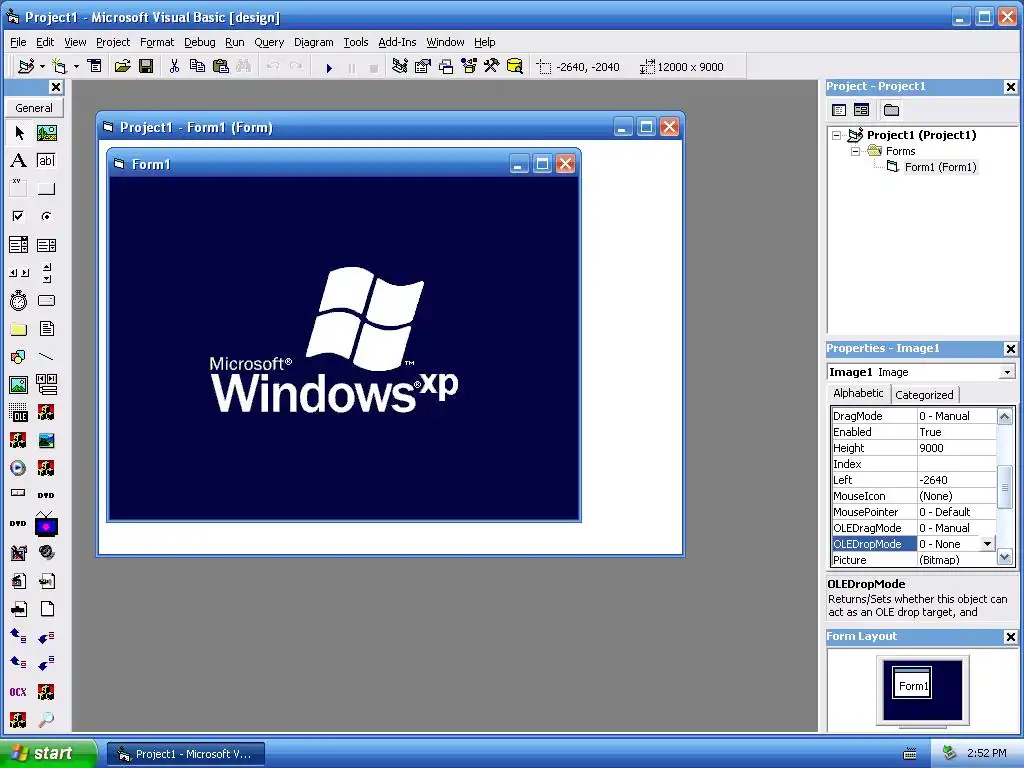Click the Paste clipboard icon

tap(221, 66)
